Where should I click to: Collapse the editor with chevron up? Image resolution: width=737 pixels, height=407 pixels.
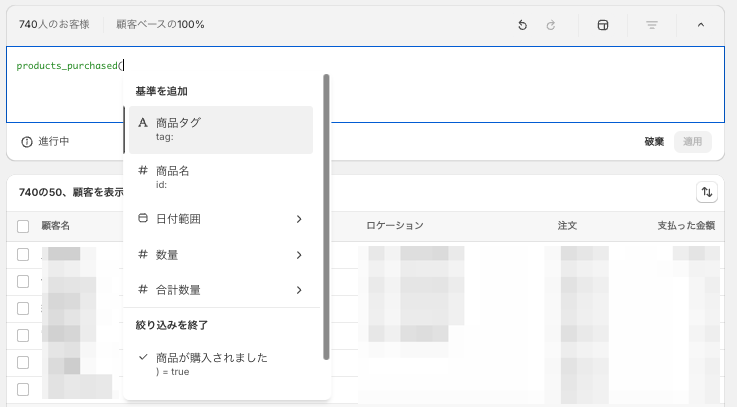coord(700,24)
